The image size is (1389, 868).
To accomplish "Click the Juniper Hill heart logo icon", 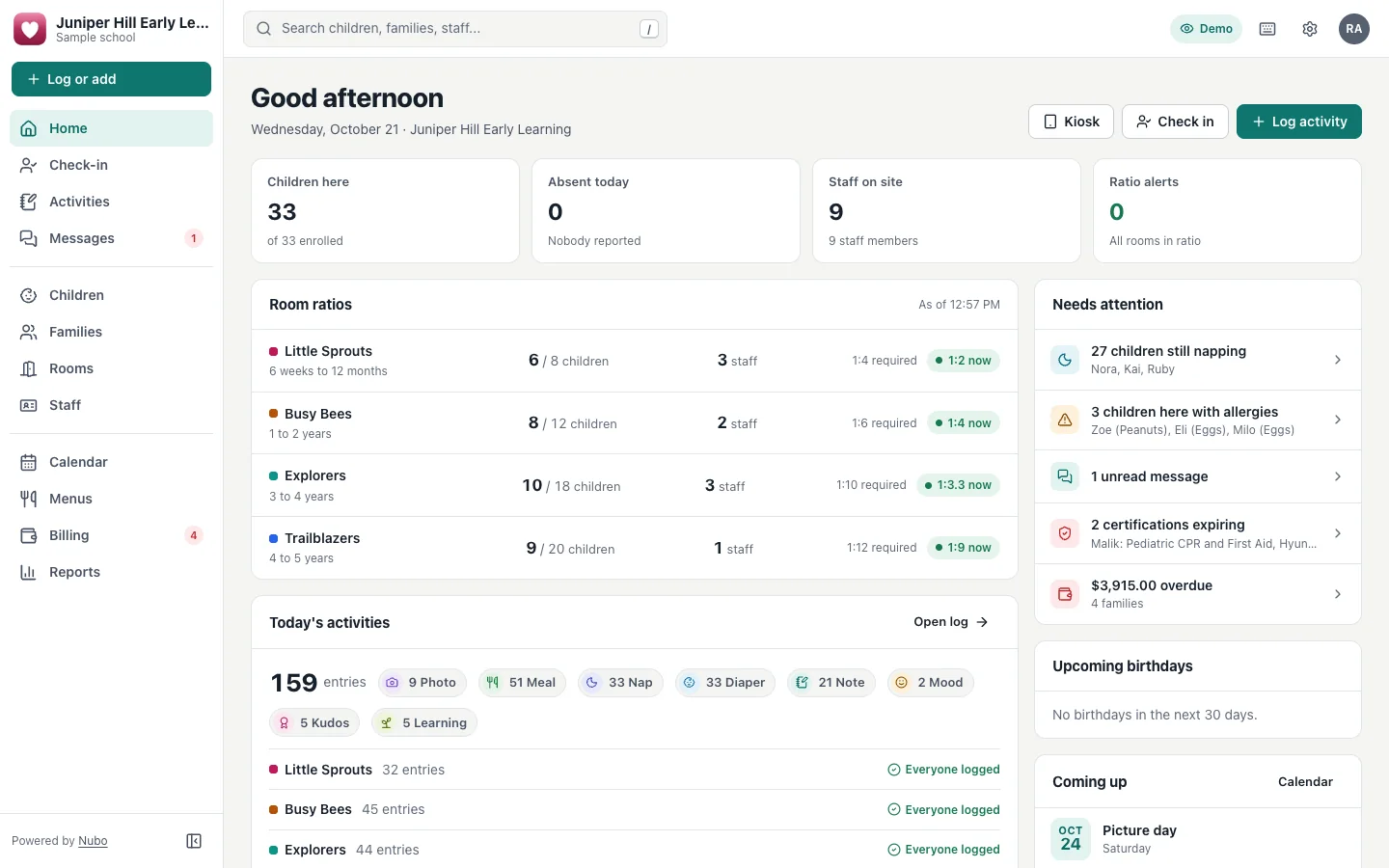I will click(x=30, y=29).
